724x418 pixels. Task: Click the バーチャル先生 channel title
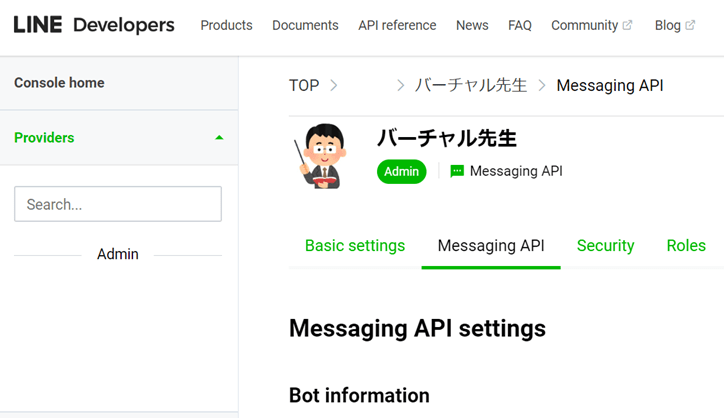click(x=446, y=139)
